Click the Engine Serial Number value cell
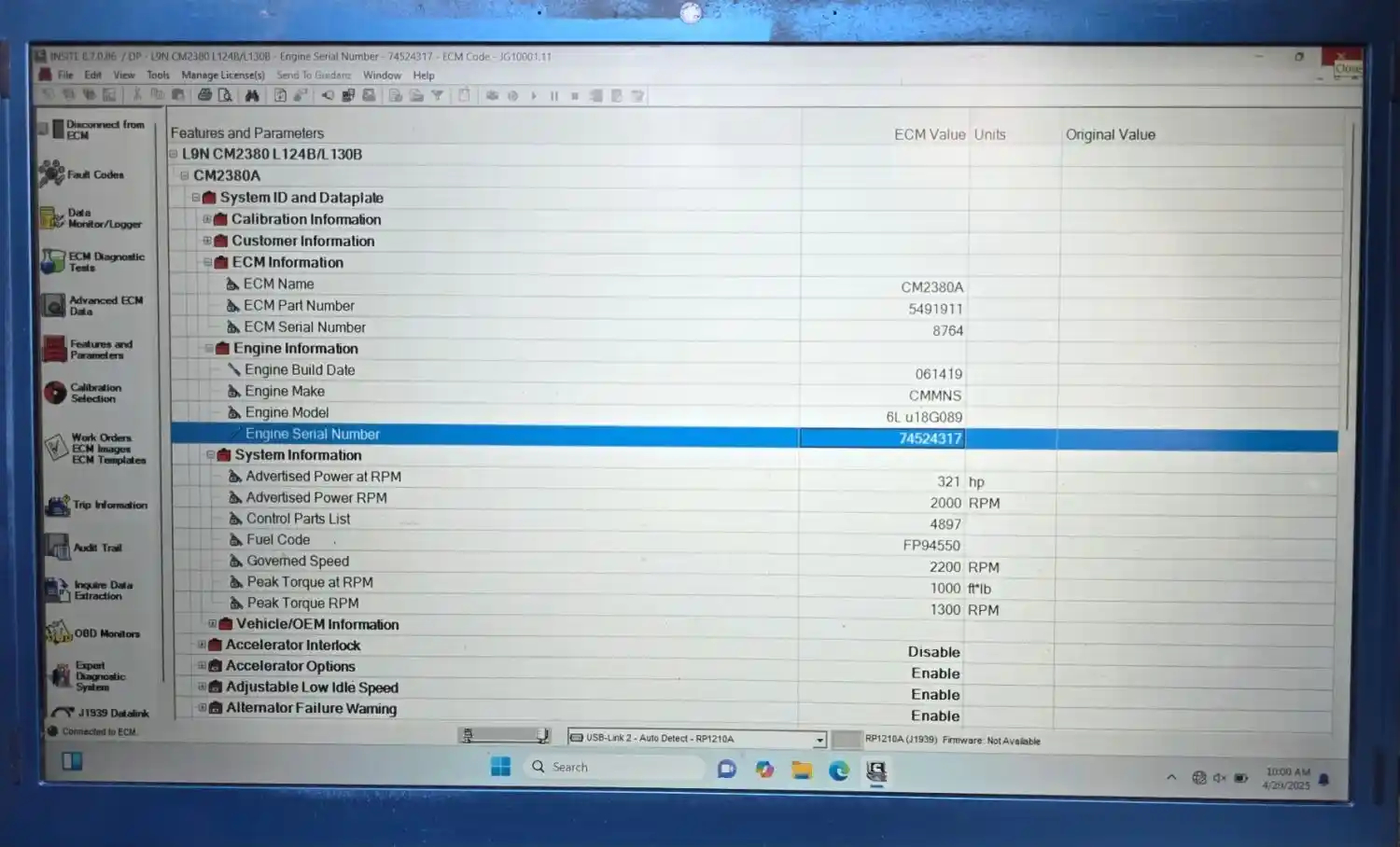1400x847 pixels. [x=929, y=438]
